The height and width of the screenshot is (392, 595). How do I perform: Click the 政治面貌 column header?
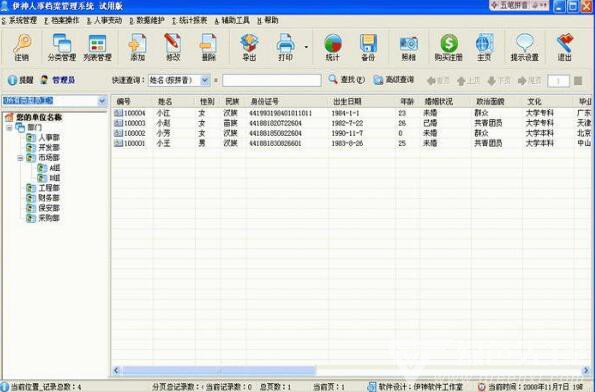point(497,102)
